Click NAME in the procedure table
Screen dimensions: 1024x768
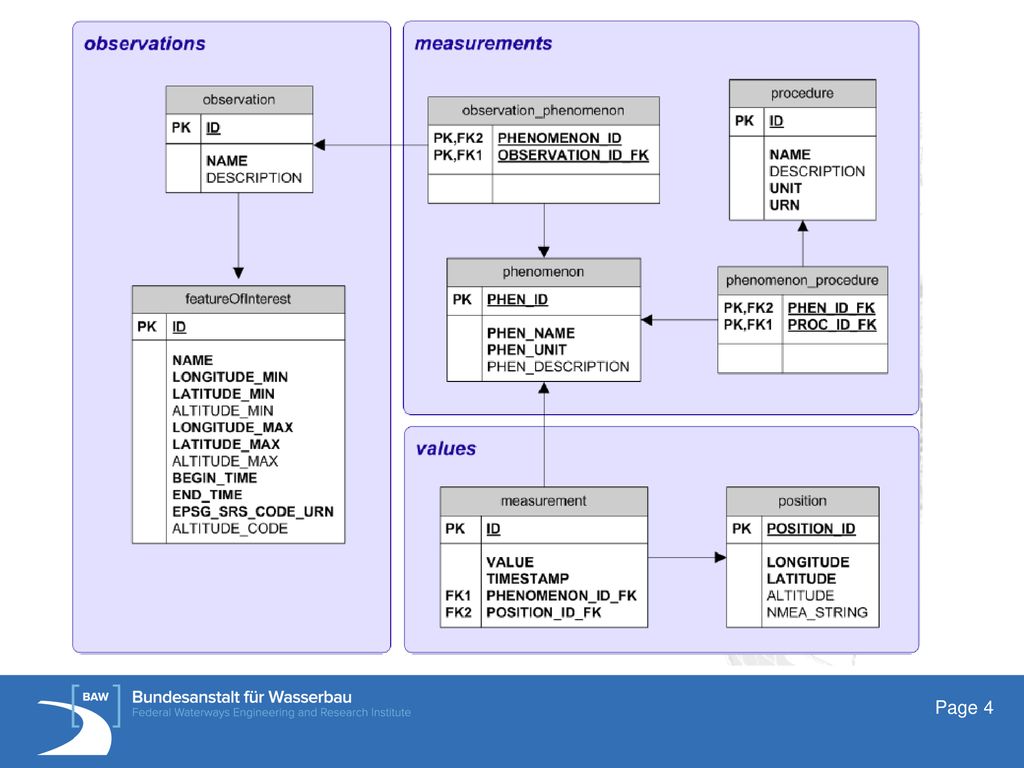790,155
